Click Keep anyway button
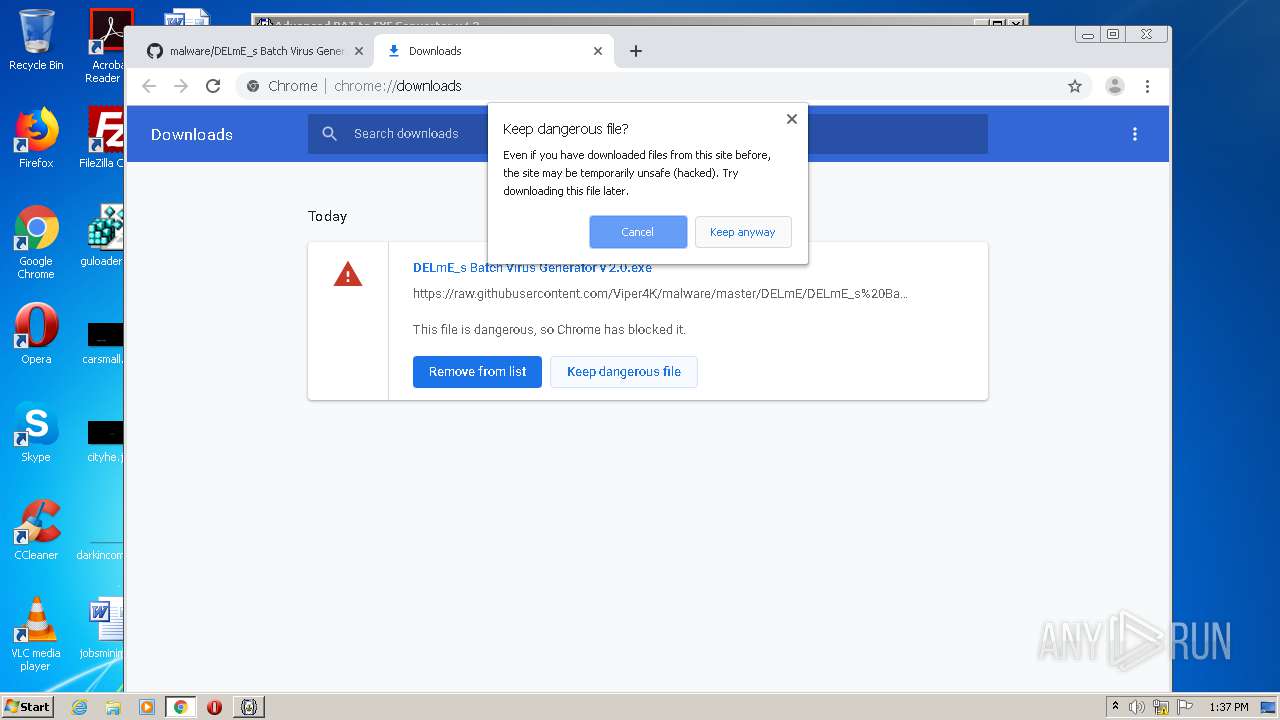 [743, 232]
